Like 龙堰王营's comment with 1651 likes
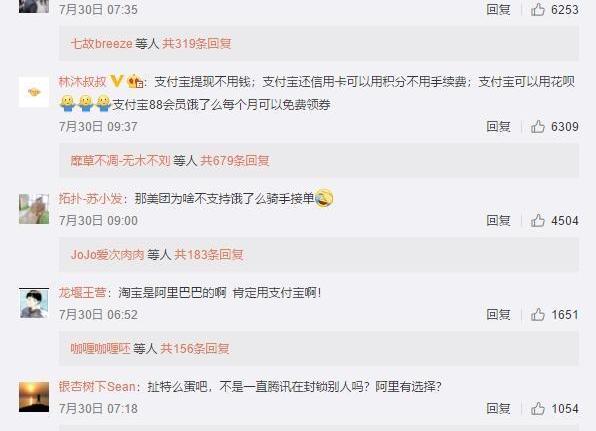This screenshot has height=431, width=596. (x=537, y=314)
